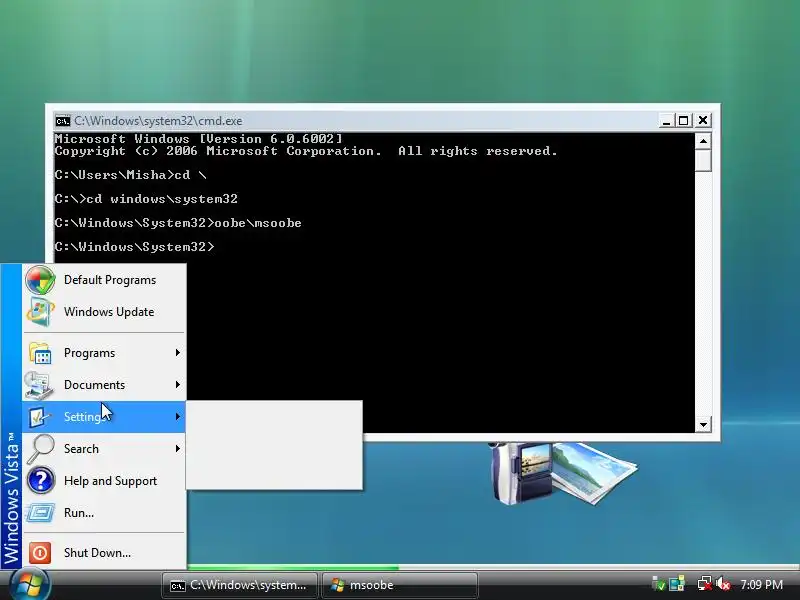Image resolution: width=800 pixels, height=600 pixels.
Task: Open Default Programs from Start menu
Action: 104,280
